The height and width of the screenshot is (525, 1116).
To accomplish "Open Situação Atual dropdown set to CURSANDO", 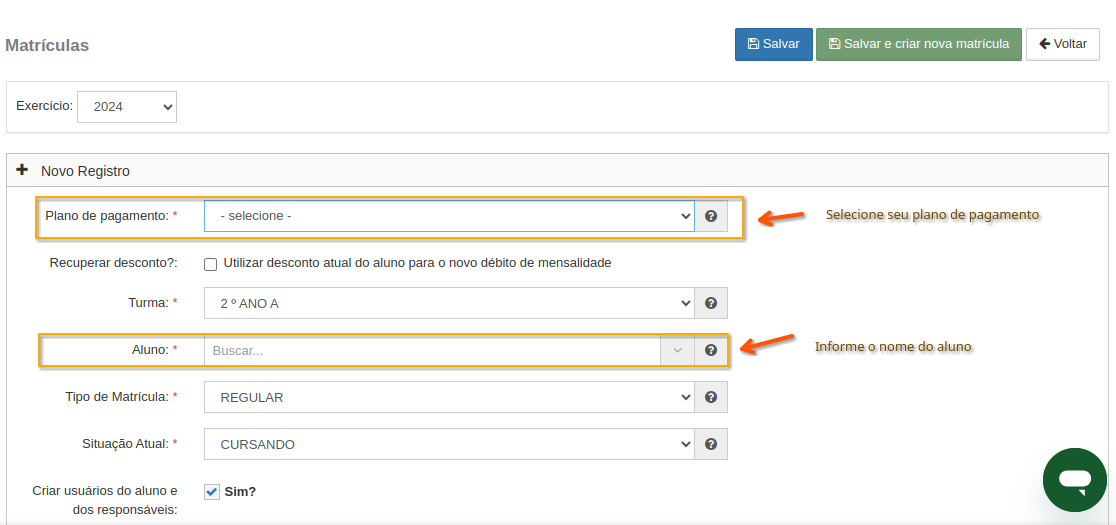I will (449, 444).
